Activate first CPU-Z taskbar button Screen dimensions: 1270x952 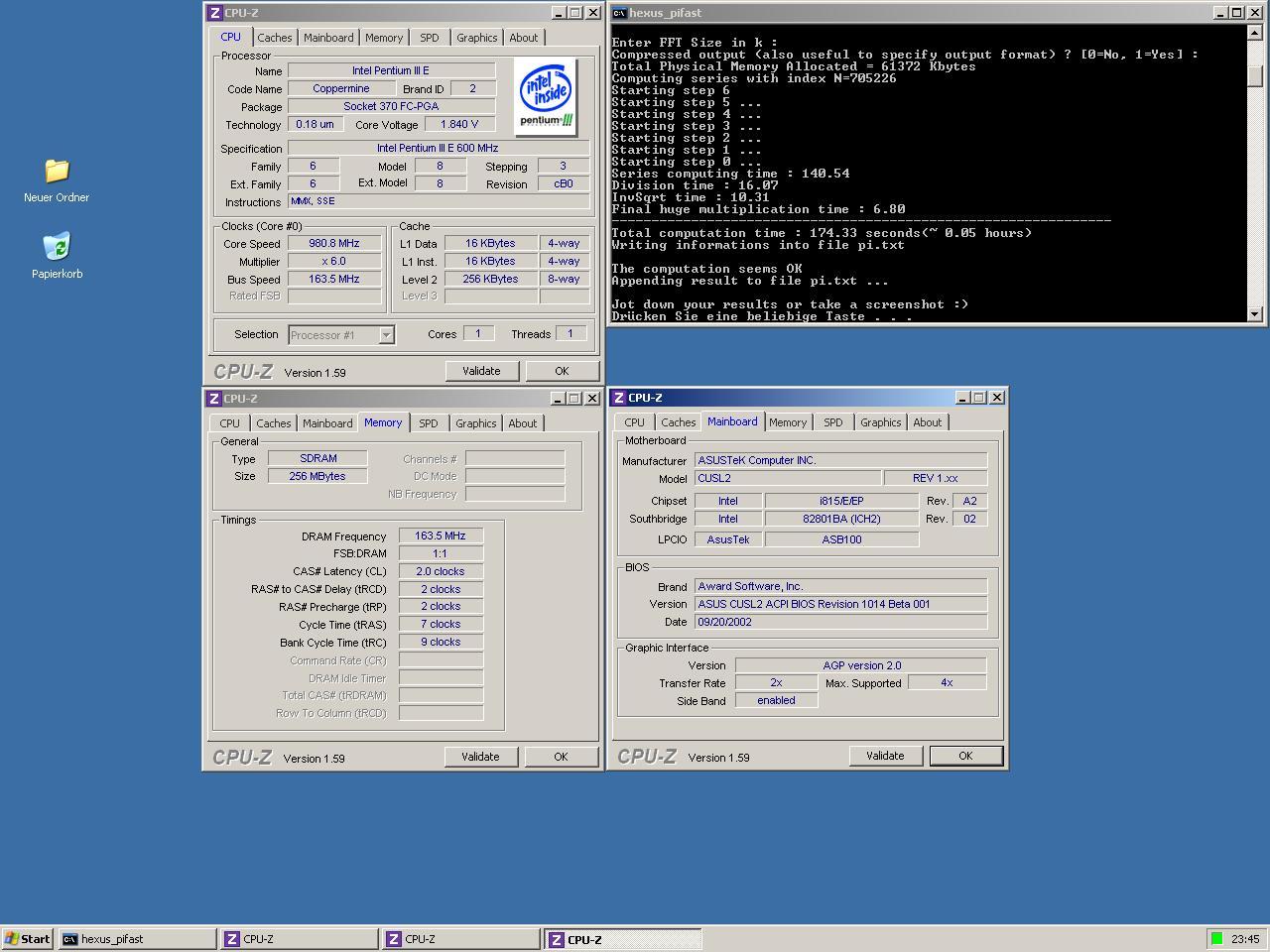(299, 939)
